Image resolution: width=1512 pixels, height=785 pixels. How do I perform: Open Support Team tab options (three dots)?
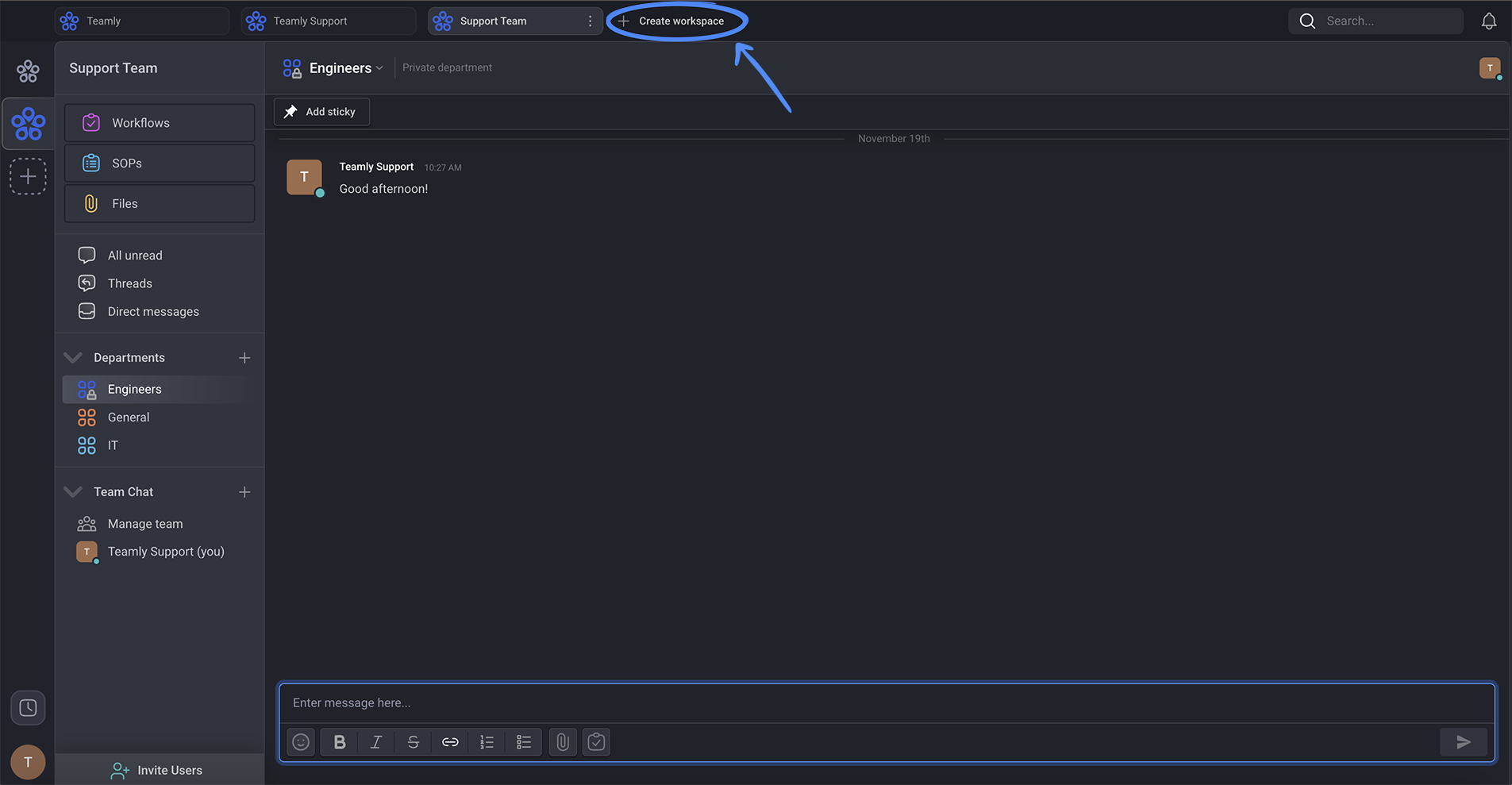(590, 21)
